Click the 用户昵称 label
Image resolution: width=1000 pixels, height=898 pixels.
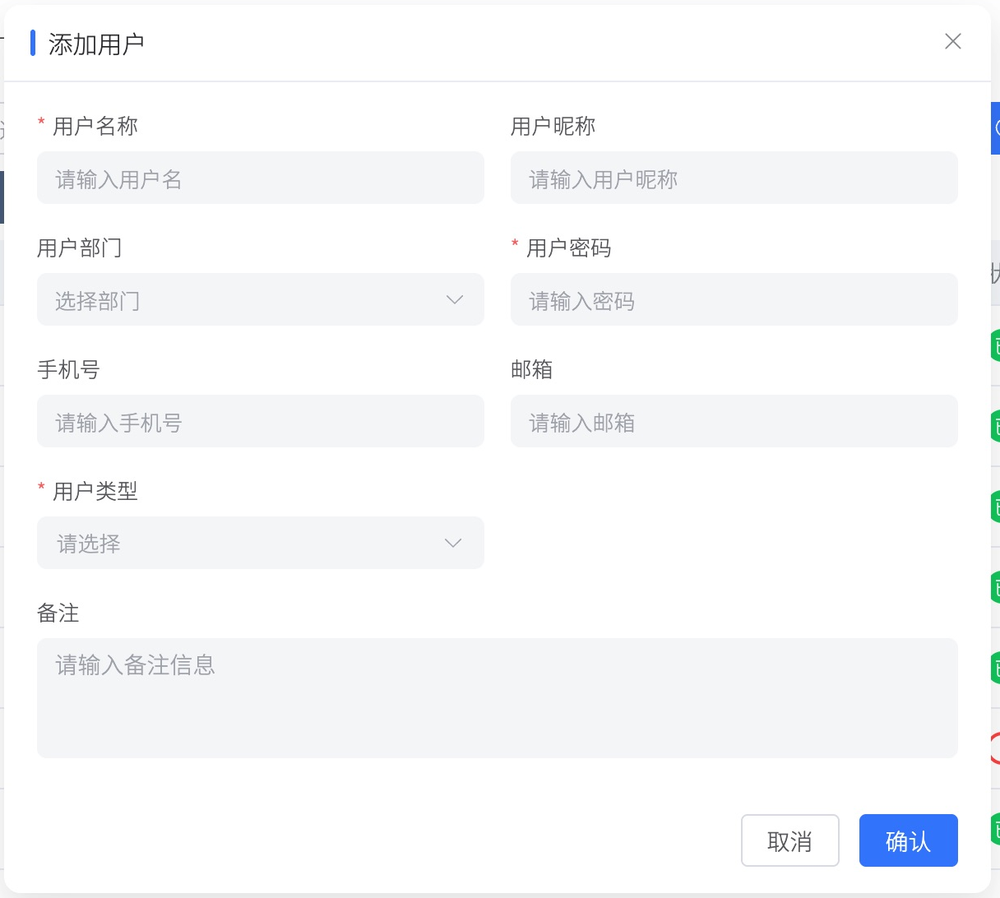[553, 126]
